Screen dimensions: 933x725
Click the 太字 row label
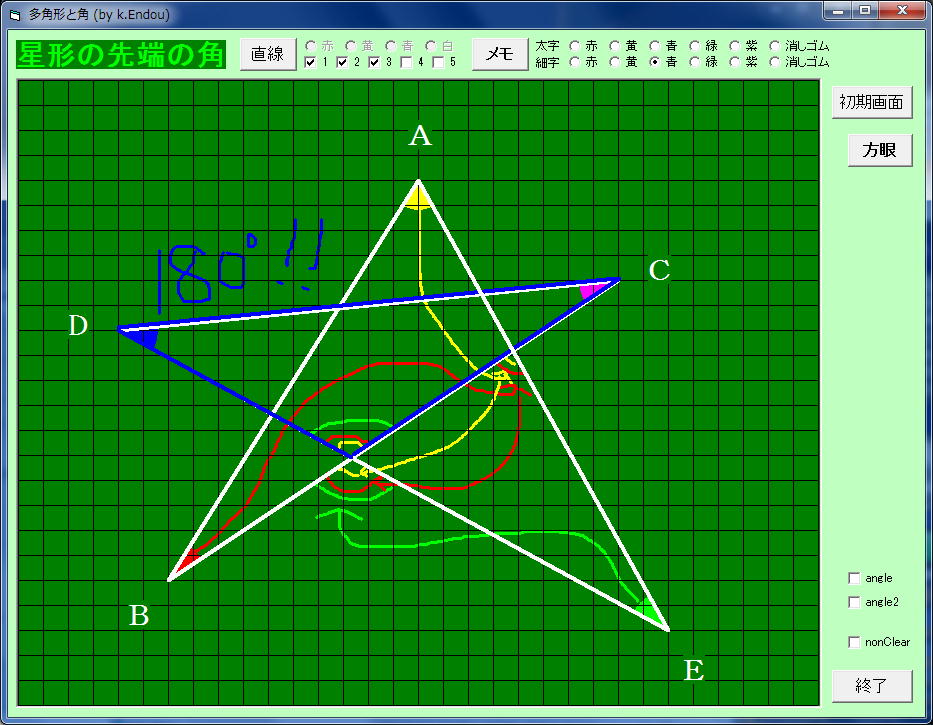547,46
